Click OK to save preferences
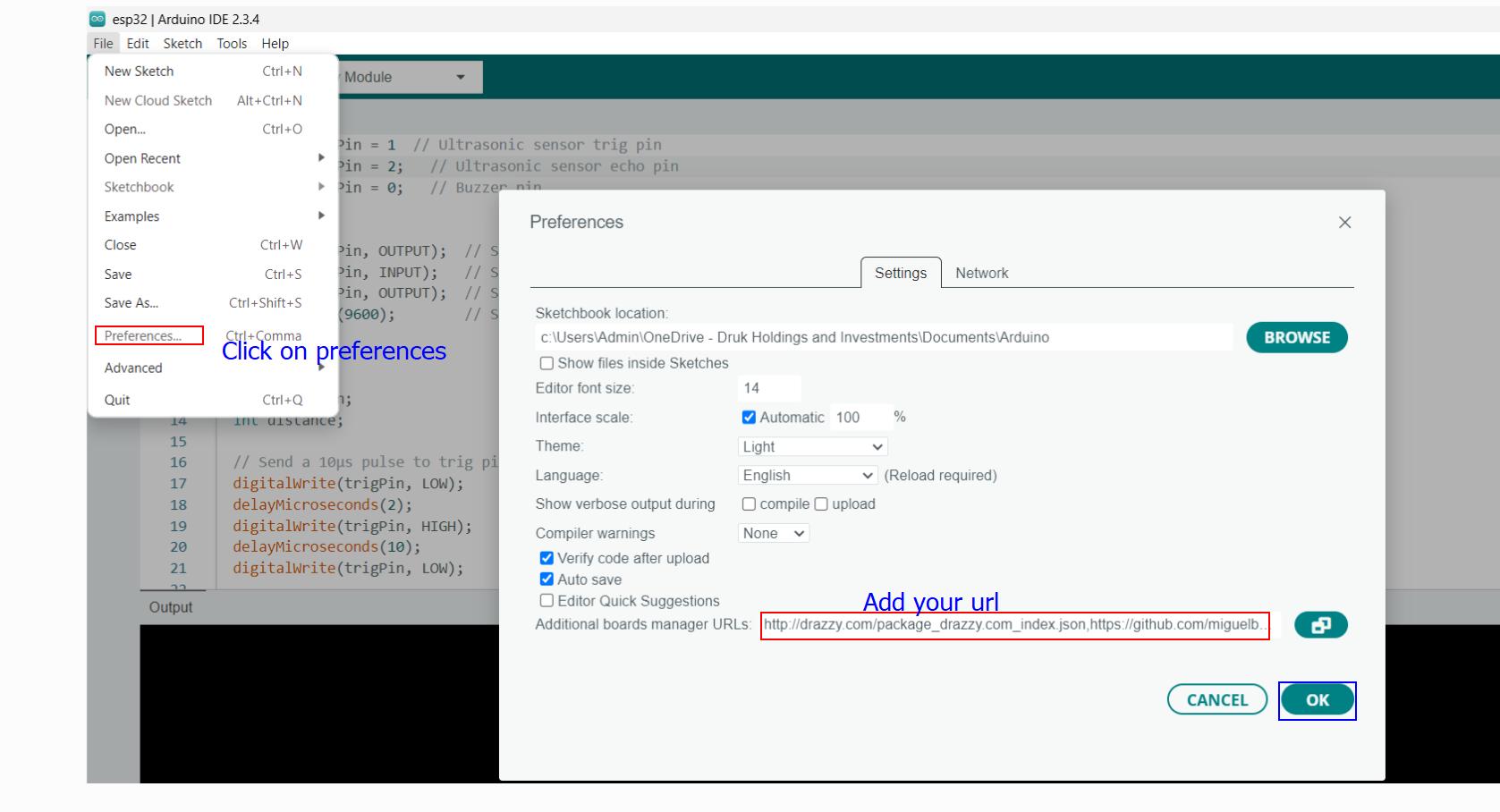The height and width of the screenshot is (812, 1500). (x=1318, y=700)
